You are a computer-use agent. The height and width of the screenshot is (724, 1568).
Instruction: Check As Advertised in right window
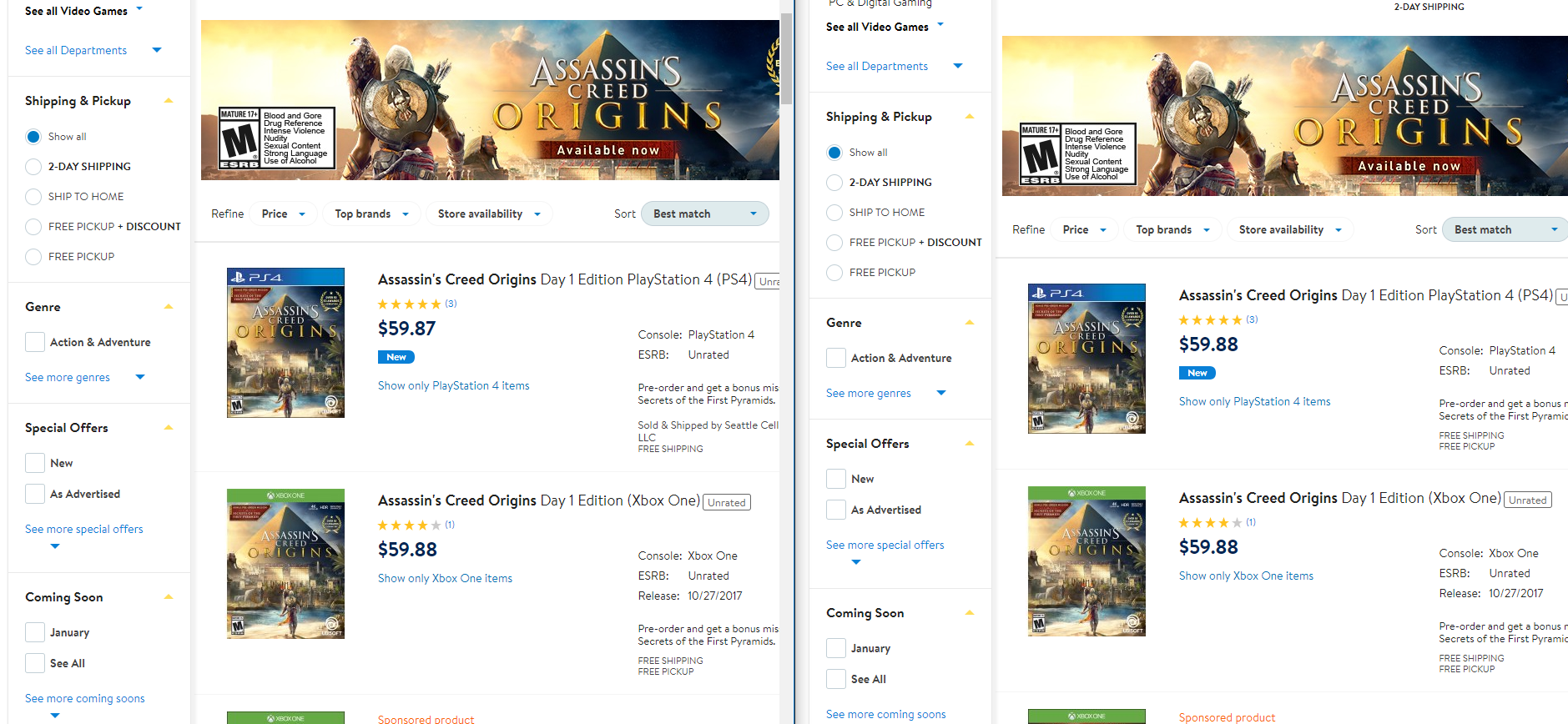836,510
